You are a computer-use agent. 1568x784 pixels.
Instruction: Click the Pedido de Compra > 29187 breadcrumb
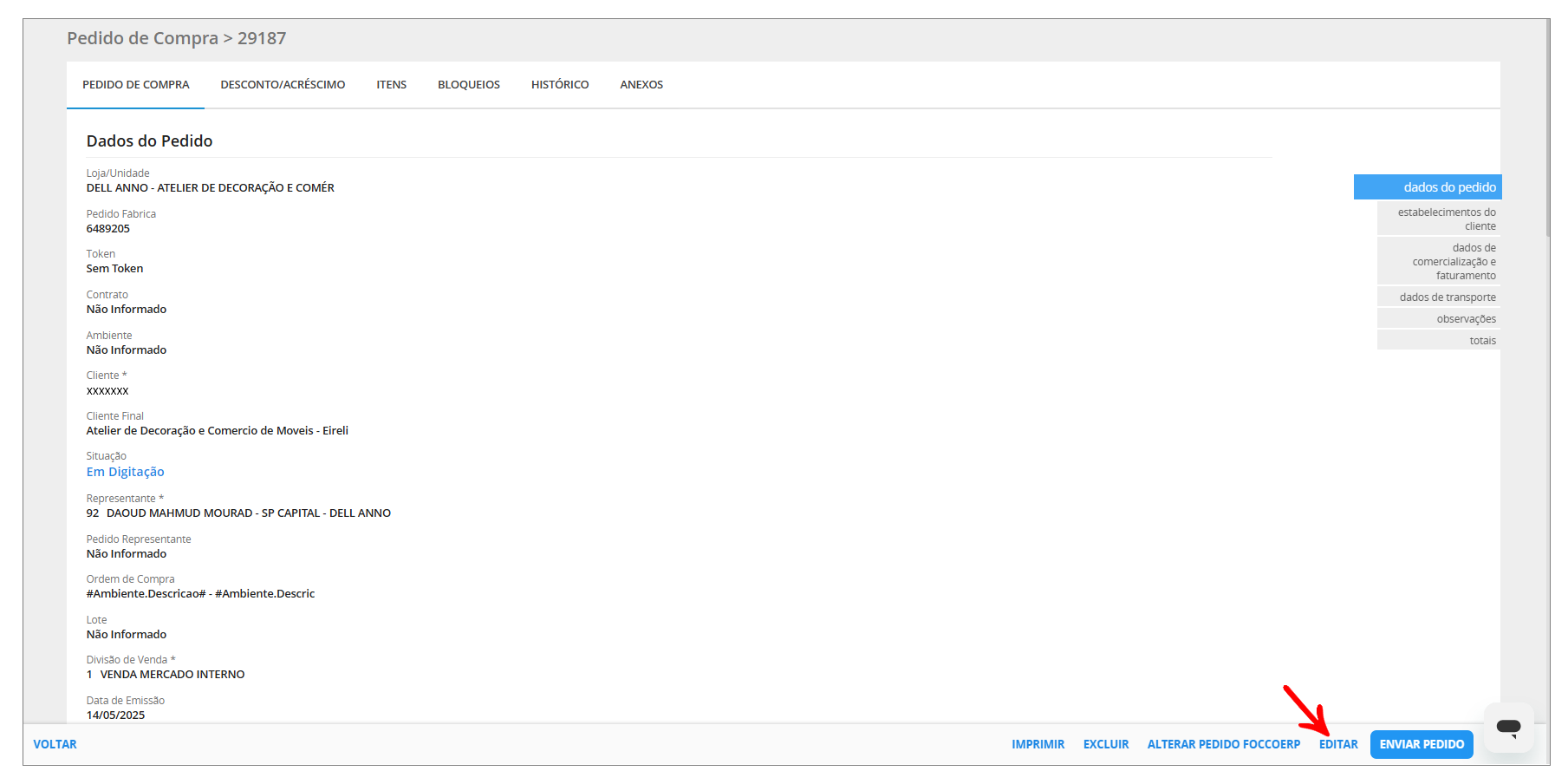point(177,38)
